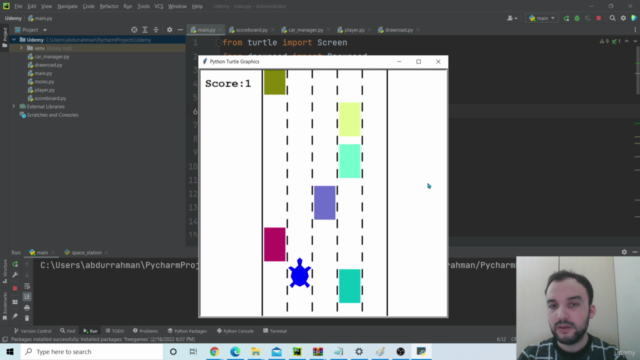Open TODO tool window
The width and height of the screenshot is (640, 360).
115,331
